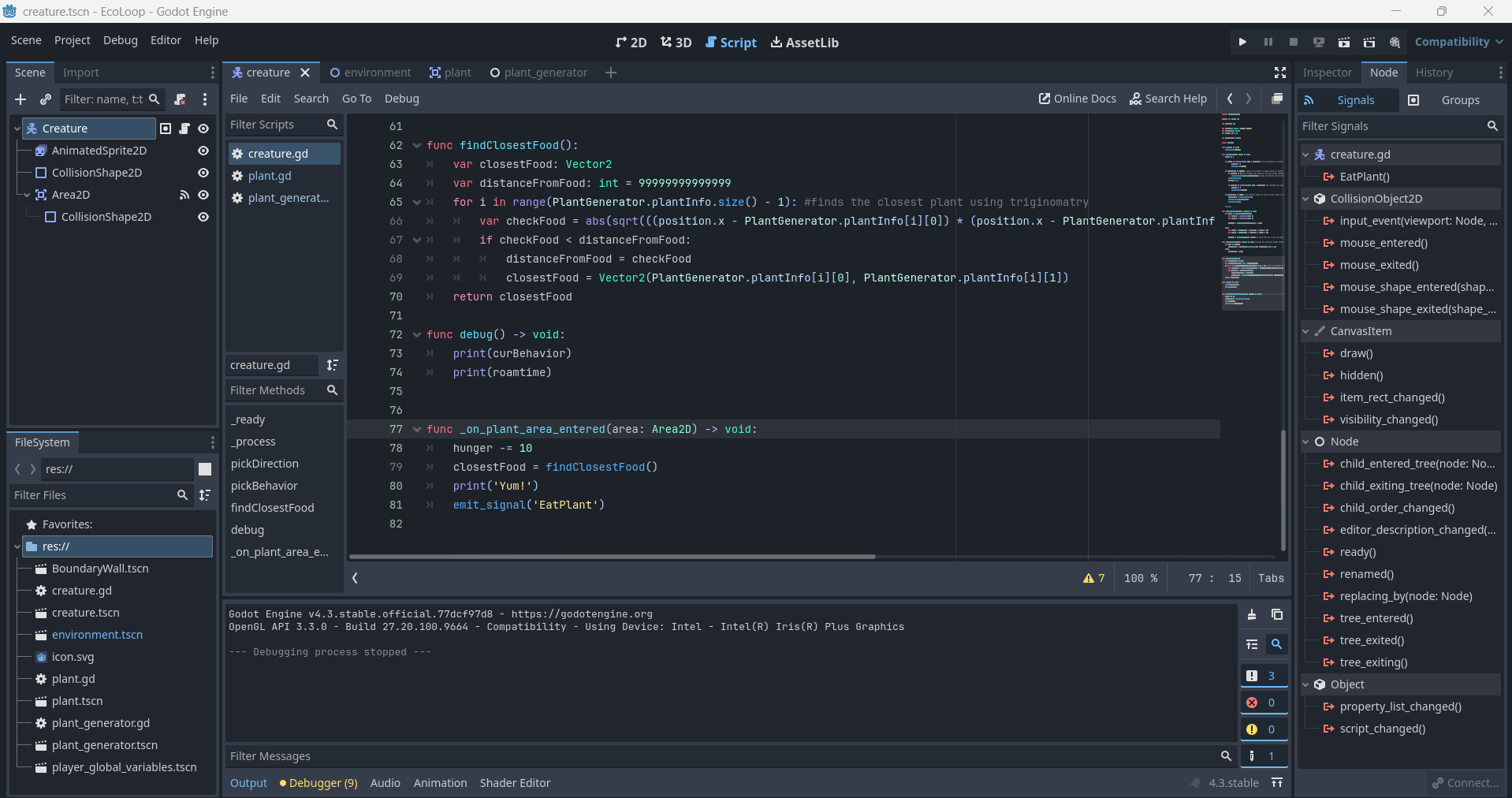Click the Add Child Node plus icon
This screenshot has height=798, width=1512.
click(20, 99)
